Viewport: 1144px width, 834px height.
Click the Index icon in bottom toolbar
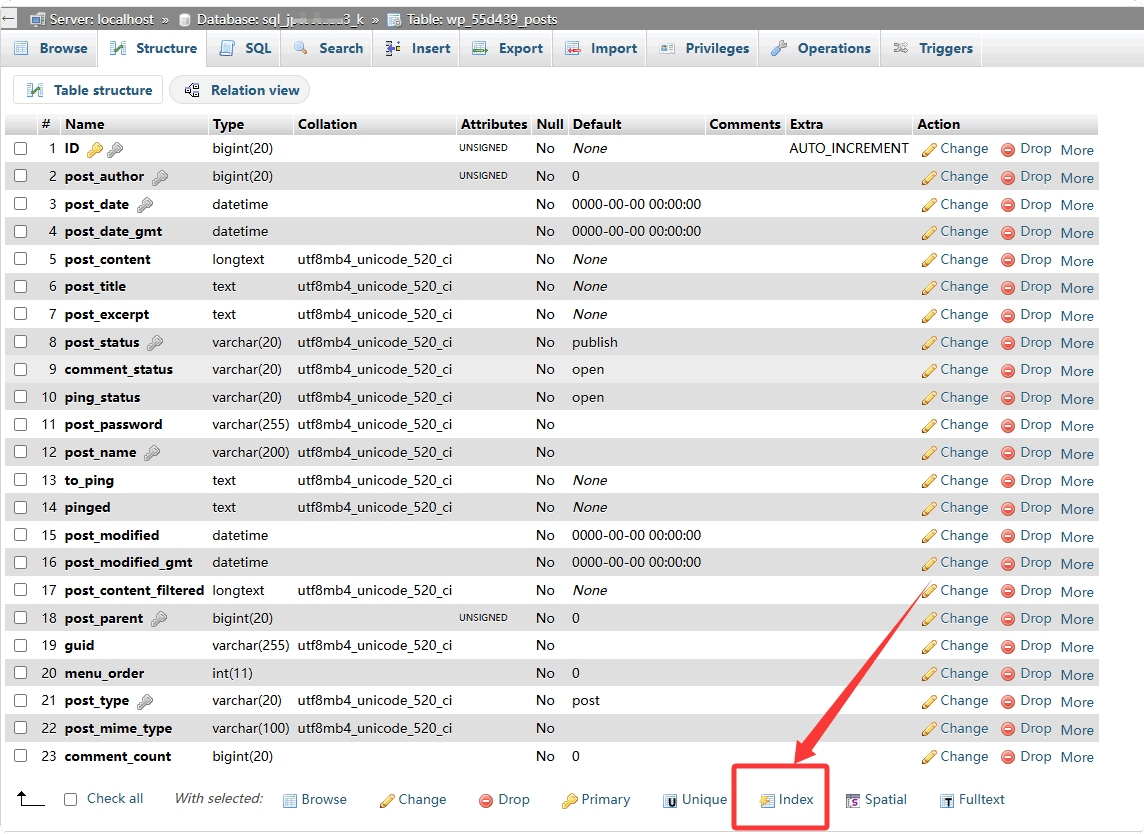click(x=767, y=800)
